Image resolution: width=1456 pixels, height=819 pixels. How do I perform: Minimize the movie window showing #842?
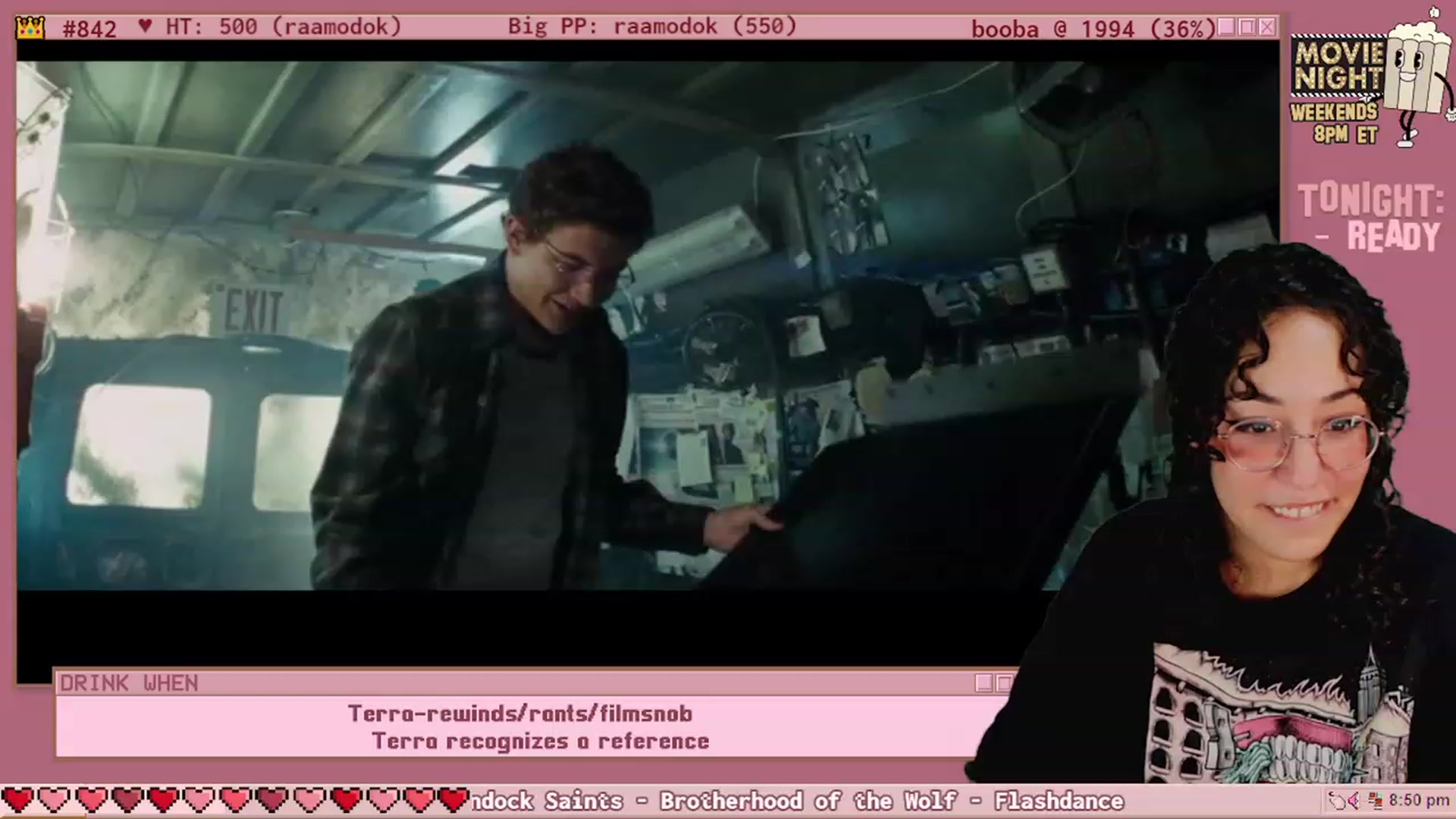coord(1226,27)
